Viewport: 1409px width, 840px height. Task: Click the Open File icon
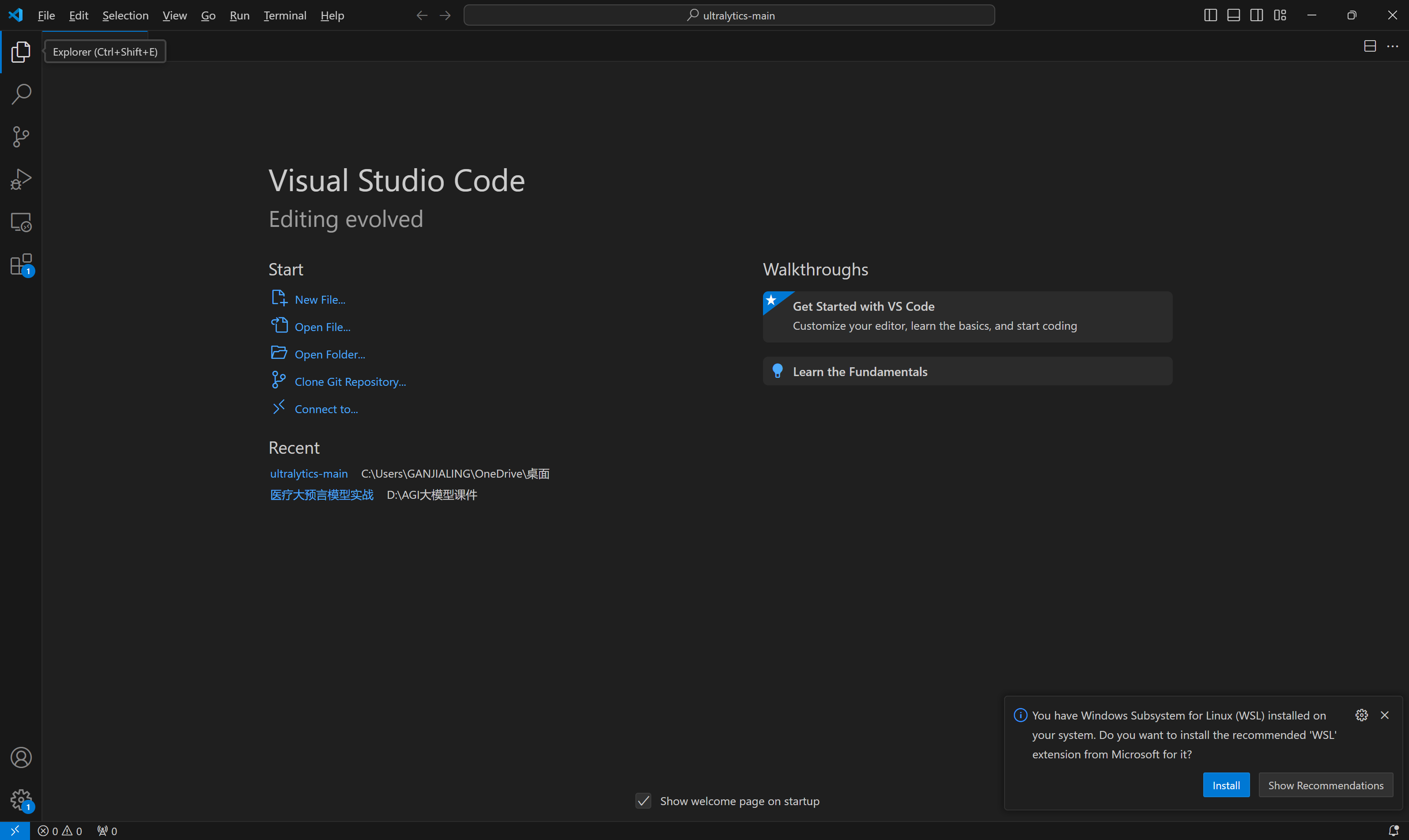(x=279, y=325)
